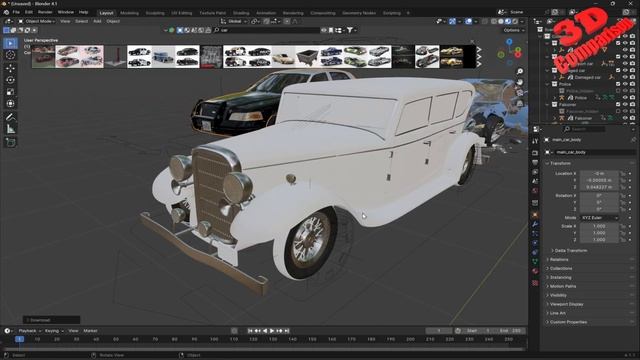Hide Police collection with eye icon
640x360 pixels.
click(x=625, y=84)
